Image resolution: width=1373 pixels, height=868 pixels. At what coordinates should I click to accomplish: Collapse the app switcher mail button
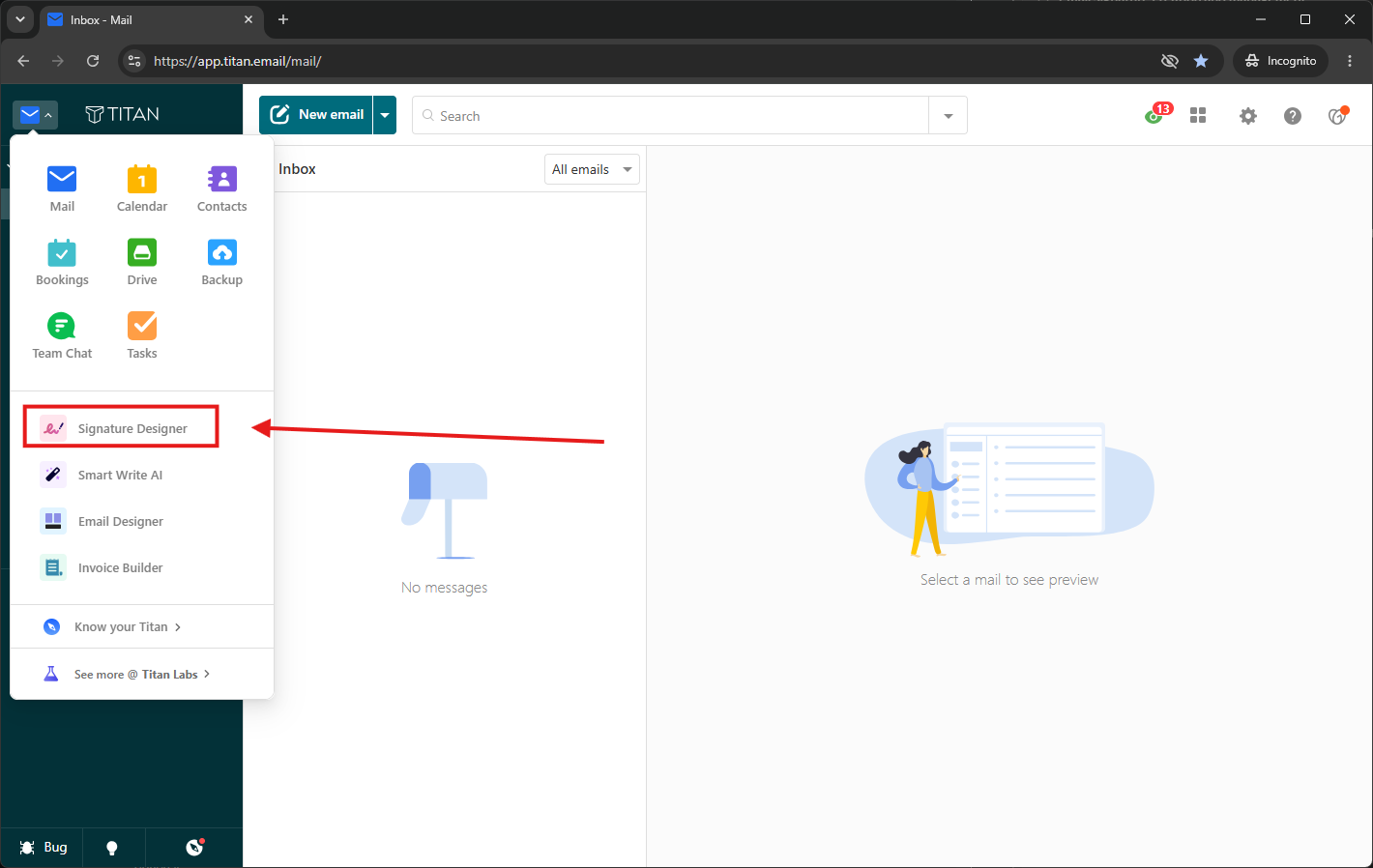tap(36, 115)
